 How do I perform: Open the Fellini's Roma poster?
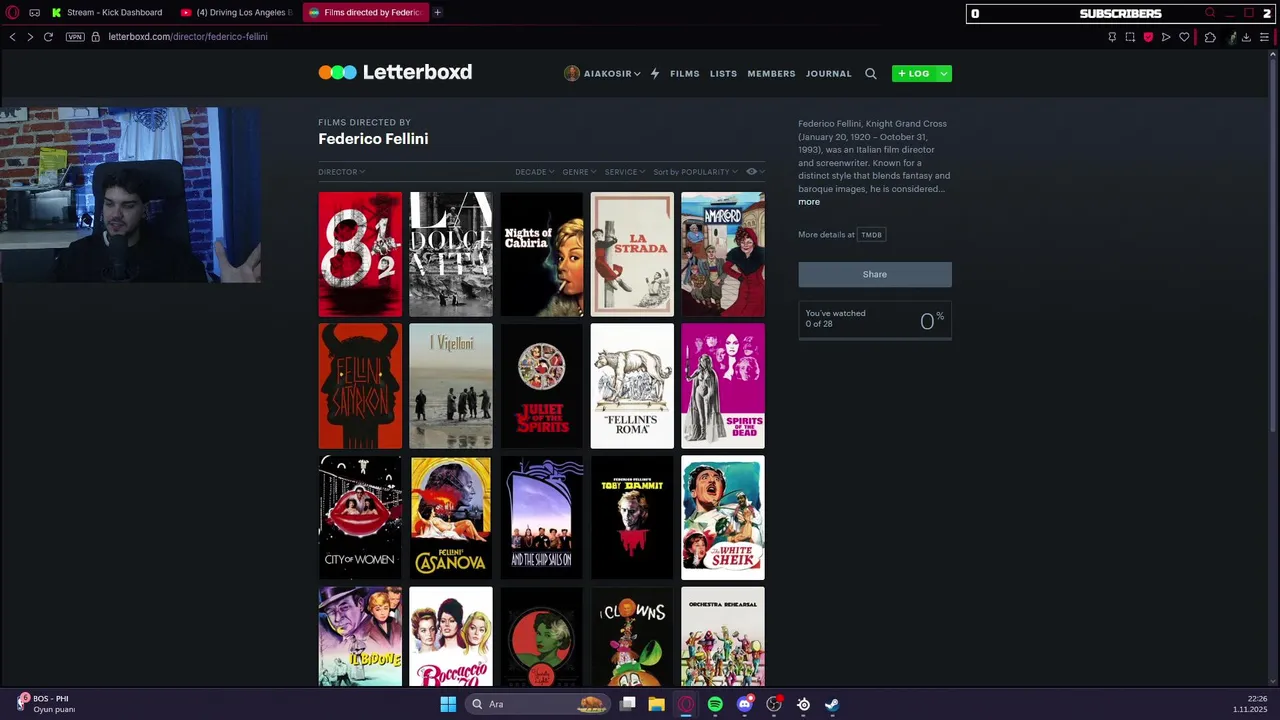pos(632,386)
